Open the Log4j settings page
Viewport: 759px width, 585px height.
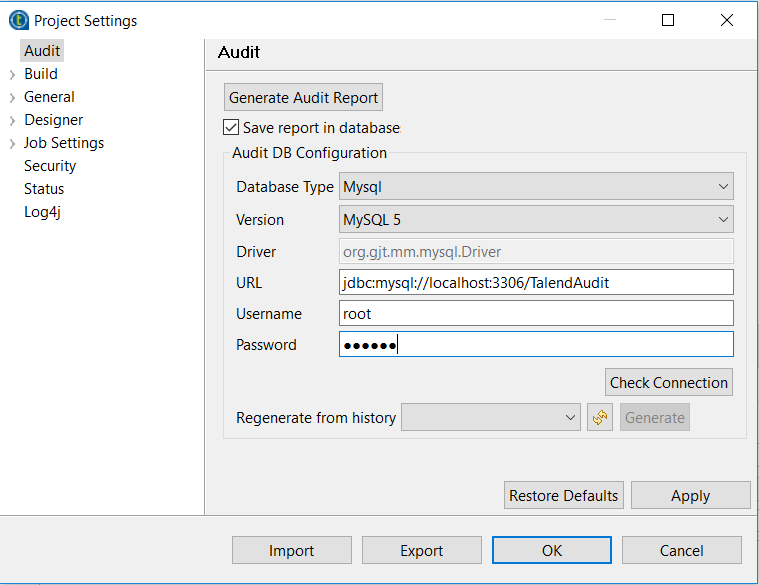click(x=43, y=212)
